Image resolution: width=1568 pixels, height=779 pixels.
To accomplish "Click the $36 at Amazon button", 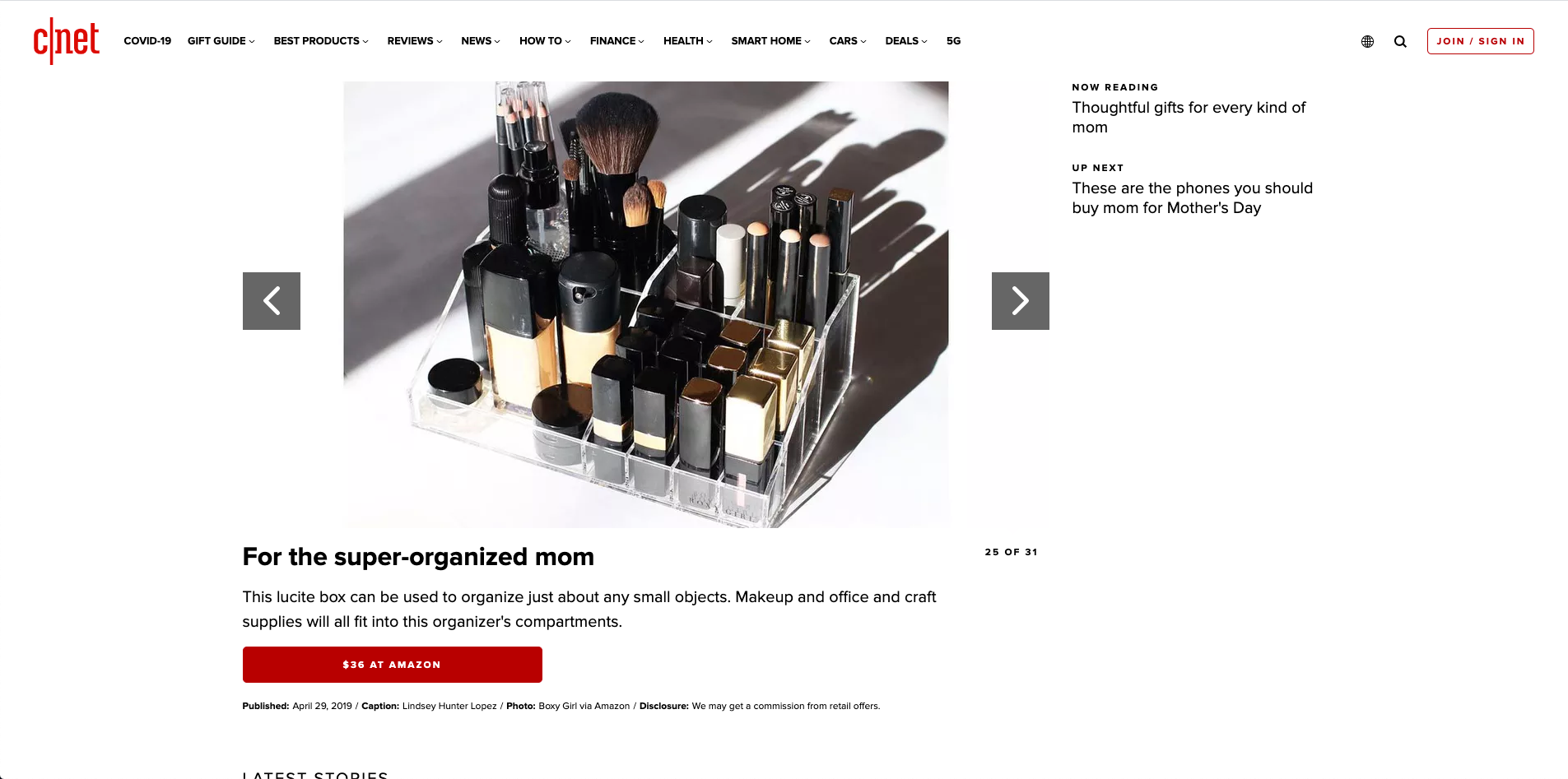I will 392,665.
